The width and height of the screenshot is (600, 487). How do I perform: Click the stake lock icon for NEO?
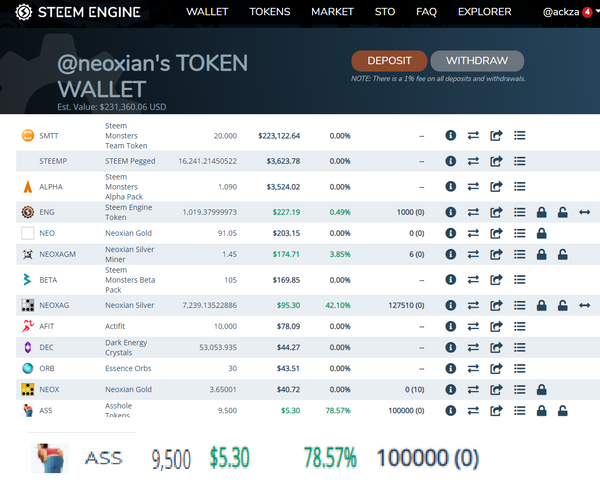coord(541,233)
